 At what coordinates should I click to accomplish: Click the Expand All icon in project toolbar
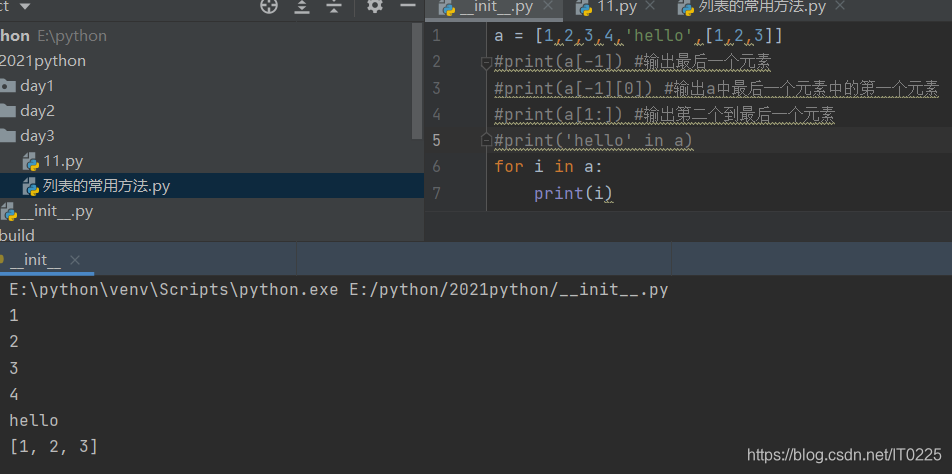302,7
